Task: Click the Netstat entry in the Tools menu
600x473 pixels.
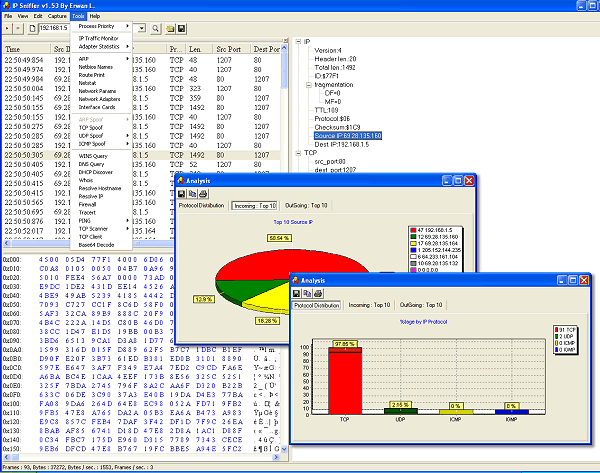Action: [x=101, y=83]
